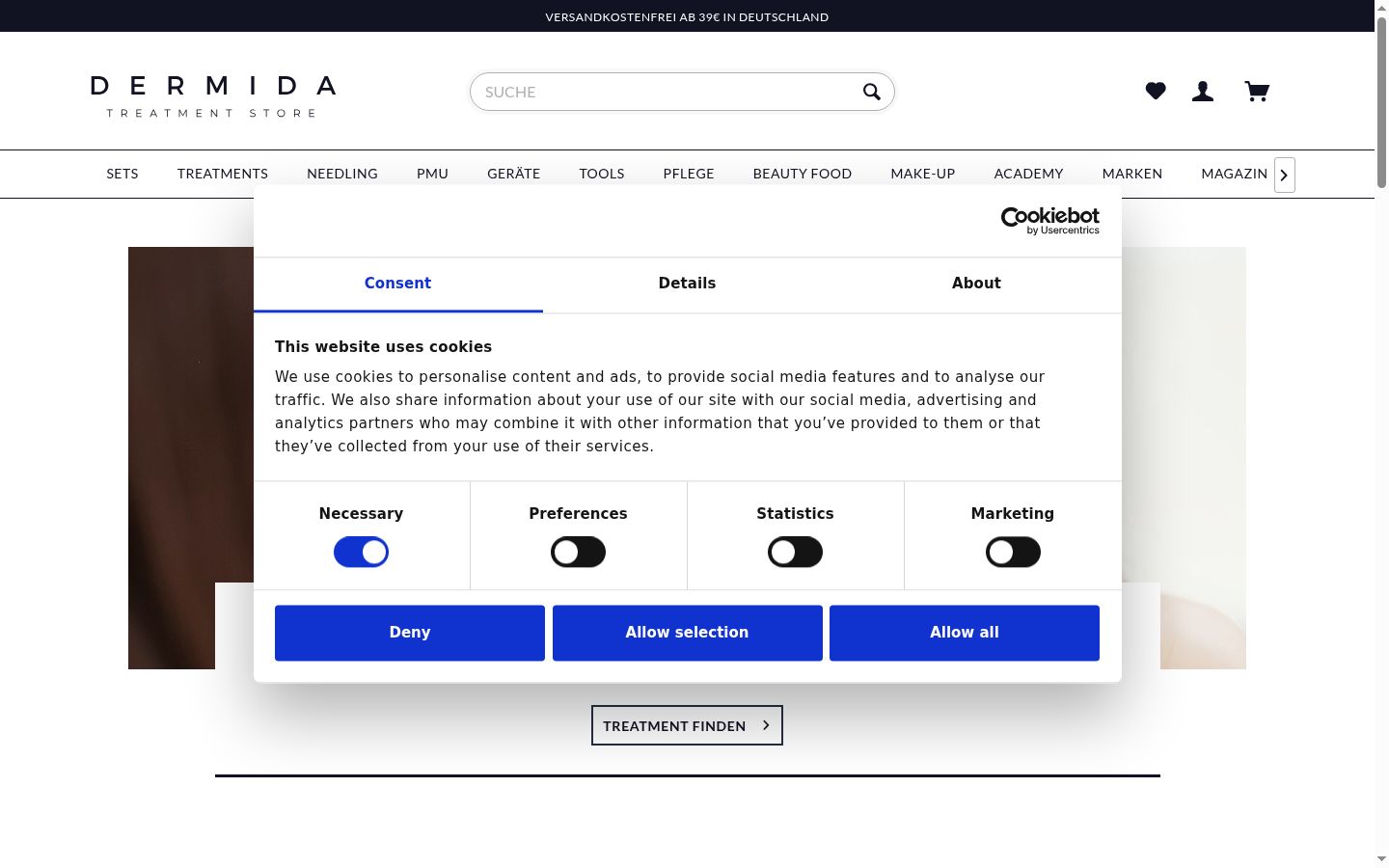1389x868 pixels.
Task: Open the SETS menu
Action: (x=123, y=174)
